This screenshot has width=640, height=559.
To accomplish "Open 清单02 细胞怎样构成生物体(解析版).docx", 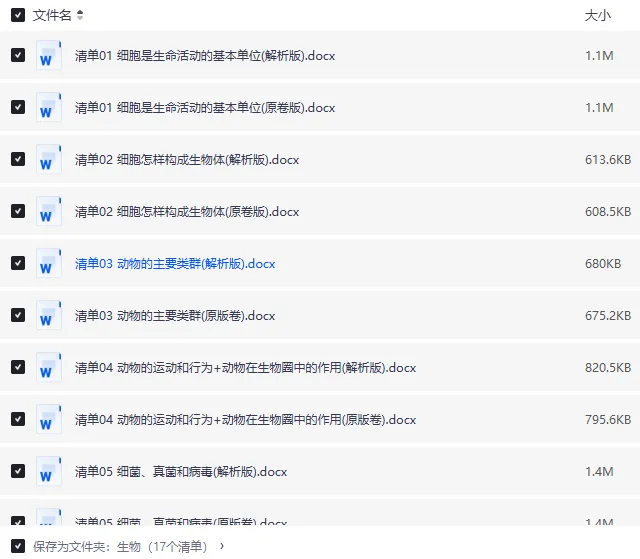I will coord(187,160).
